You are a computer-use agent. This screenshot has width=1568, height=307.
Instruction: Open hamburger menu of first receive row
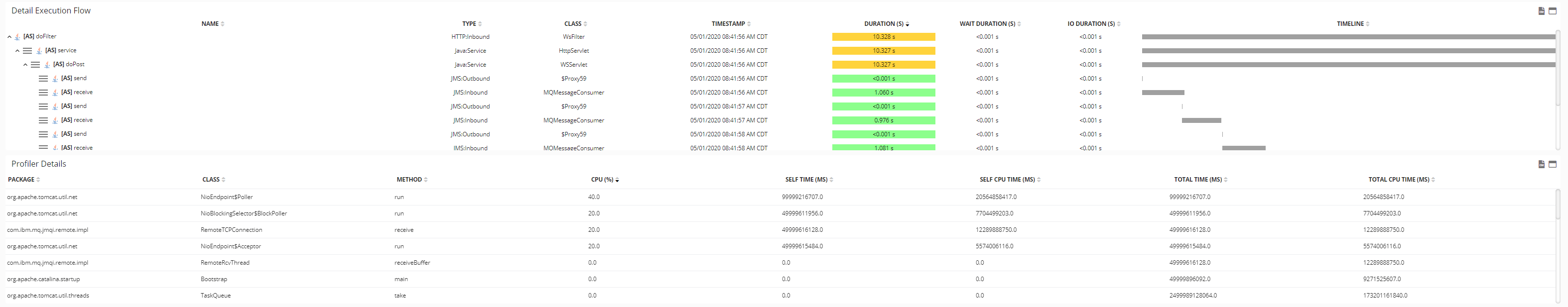(x=43, y=93)
